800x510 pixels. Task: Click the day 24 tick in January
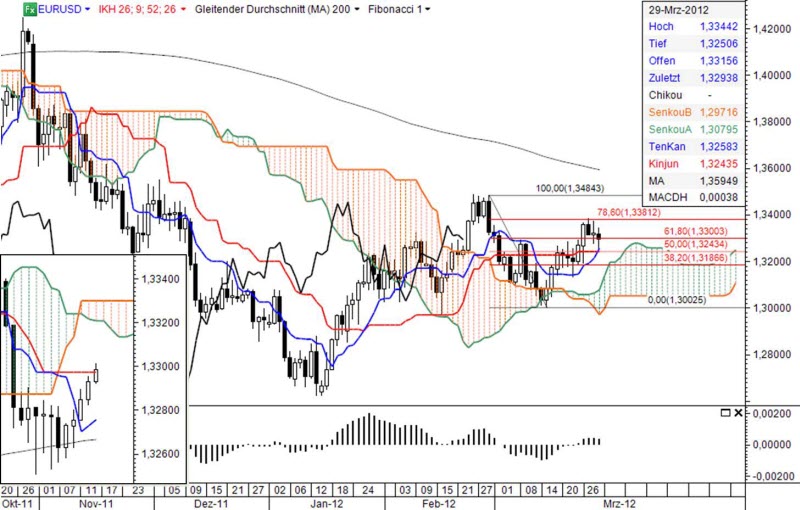click(367, 490)
